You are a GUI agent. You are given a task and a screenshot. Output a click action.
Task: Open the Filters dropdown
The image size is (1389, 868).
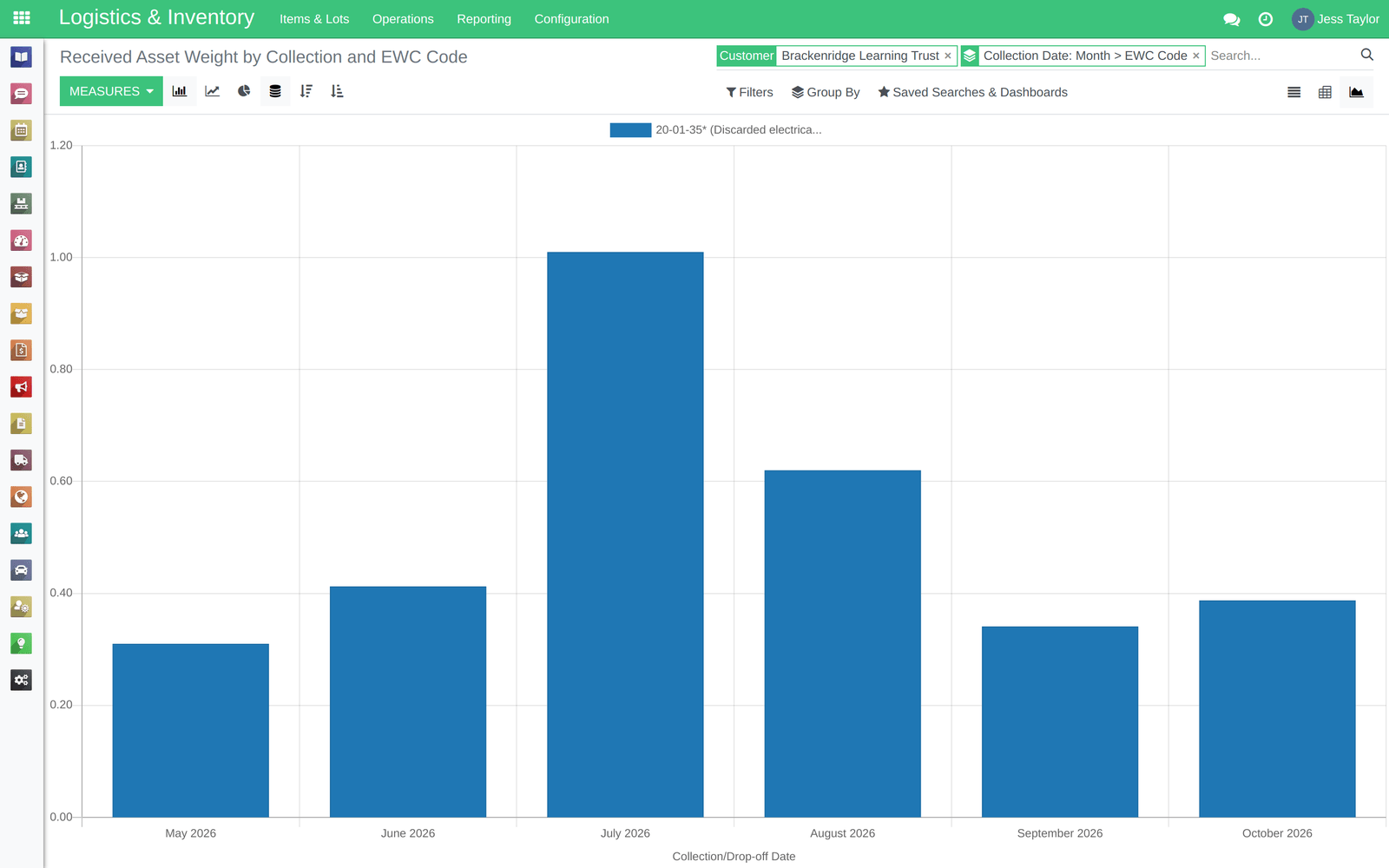749,92
